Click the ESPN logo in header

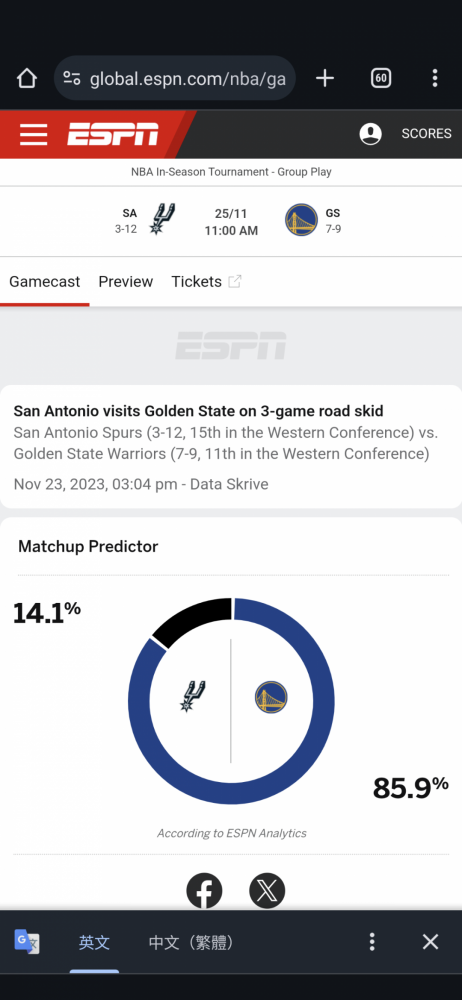point(113,135)
